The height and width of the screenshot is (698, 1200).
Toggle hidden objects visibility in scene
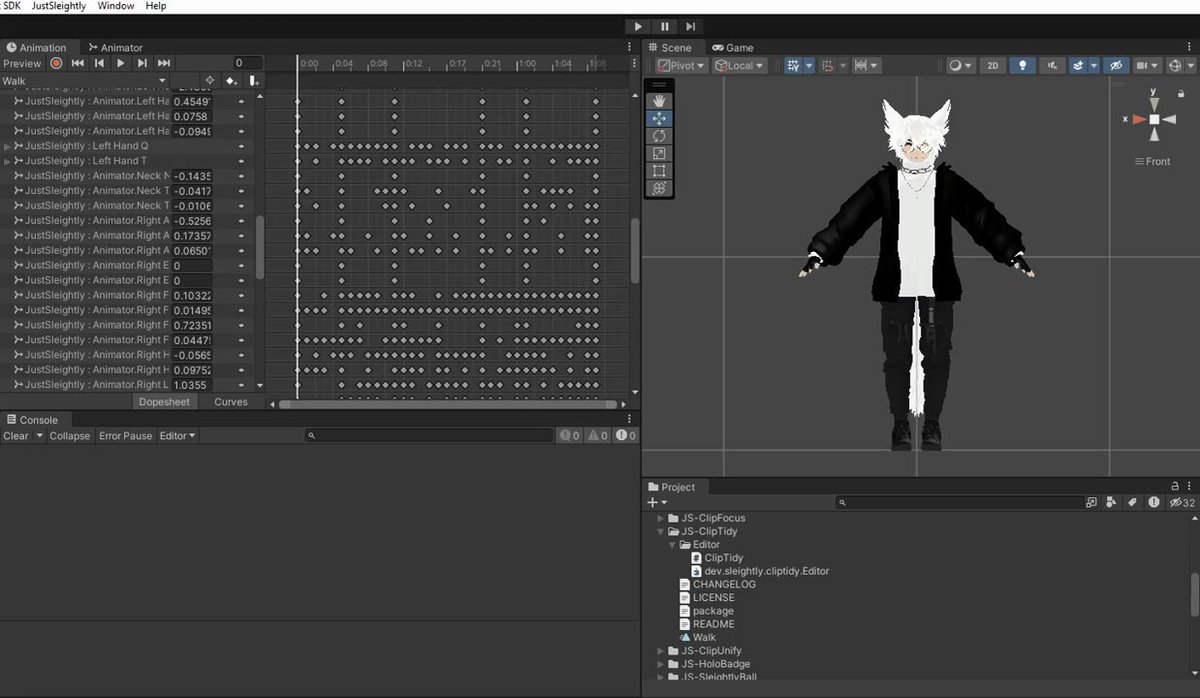click(1117, 65)
